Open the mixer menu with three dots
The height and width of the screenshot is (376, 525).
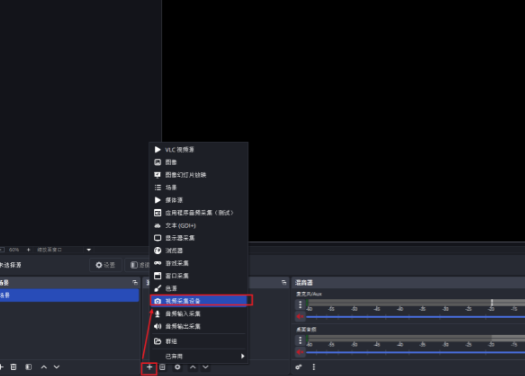coord(314,367)
